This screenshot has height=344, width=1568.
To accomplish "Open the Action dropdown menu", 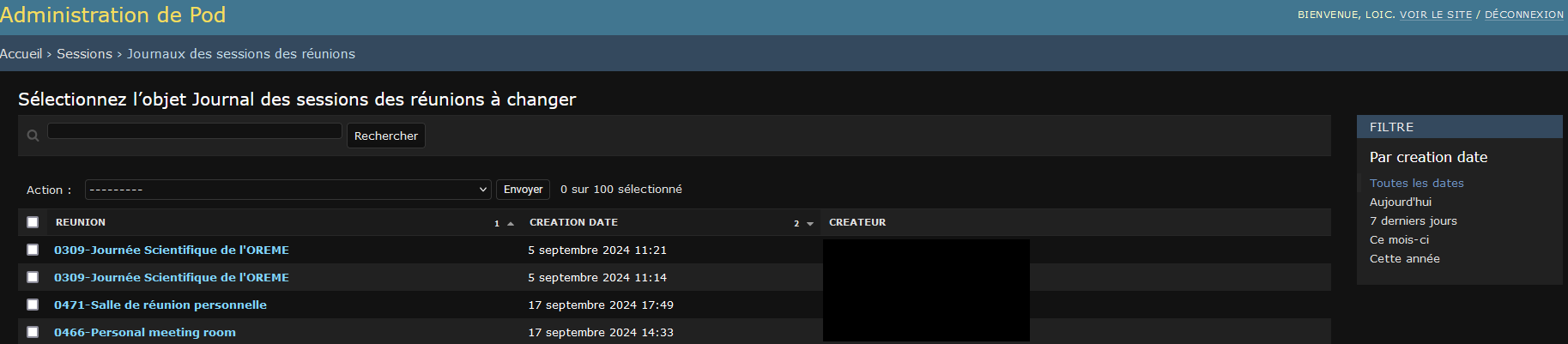I will [288, 190].
